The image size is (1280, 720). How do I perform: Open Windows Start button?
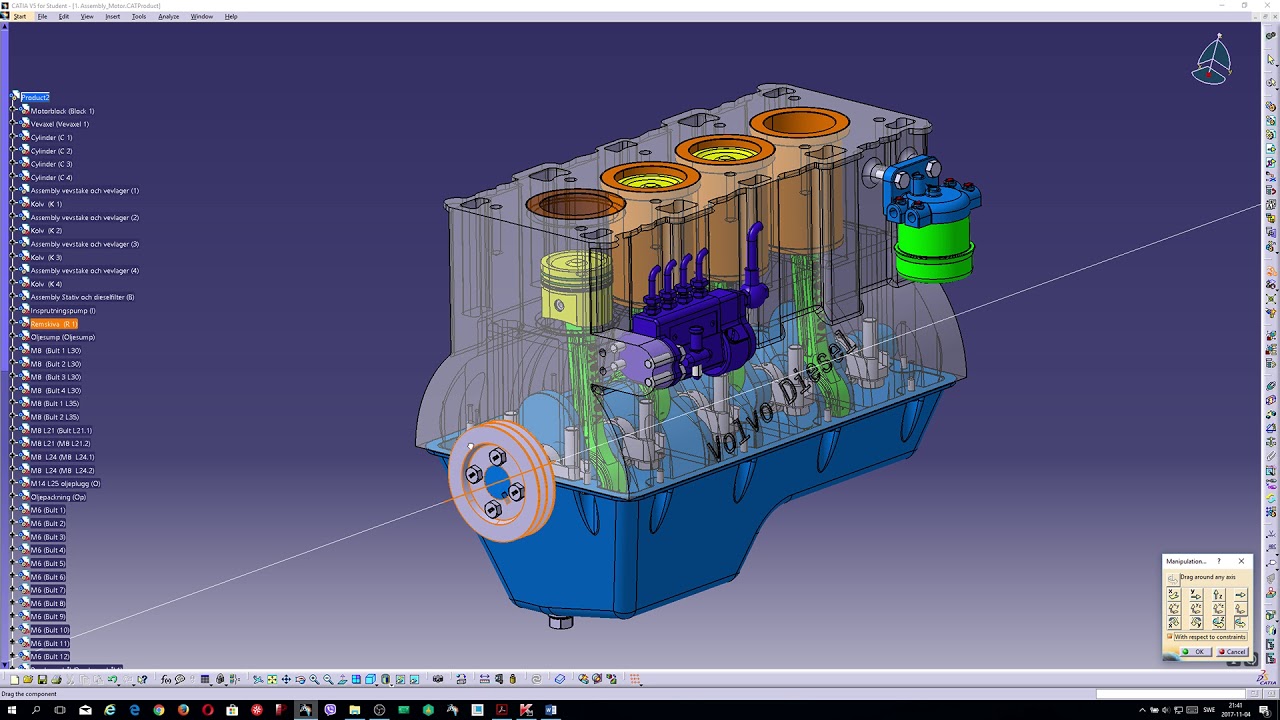12,710
